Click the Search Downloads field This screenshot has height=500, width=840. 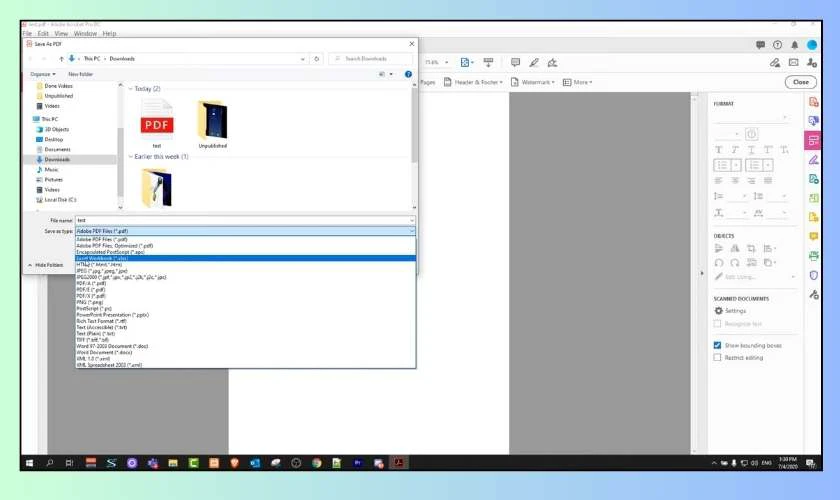[371, 58]
